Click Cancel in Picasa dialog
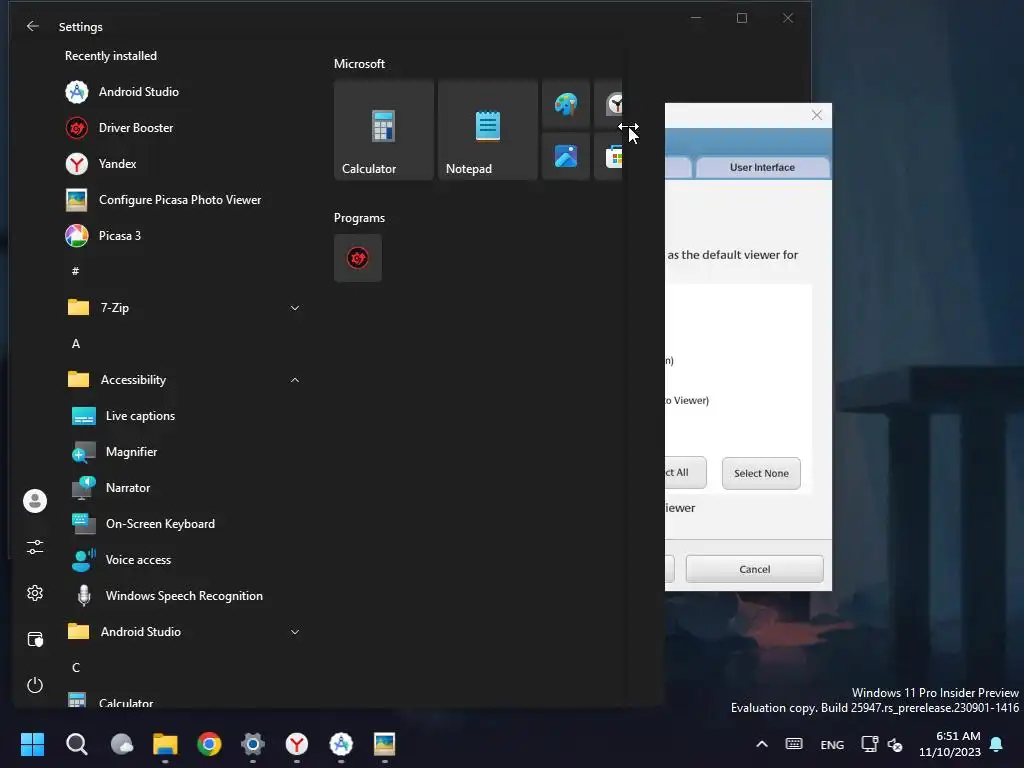 (x=754, y=569)
